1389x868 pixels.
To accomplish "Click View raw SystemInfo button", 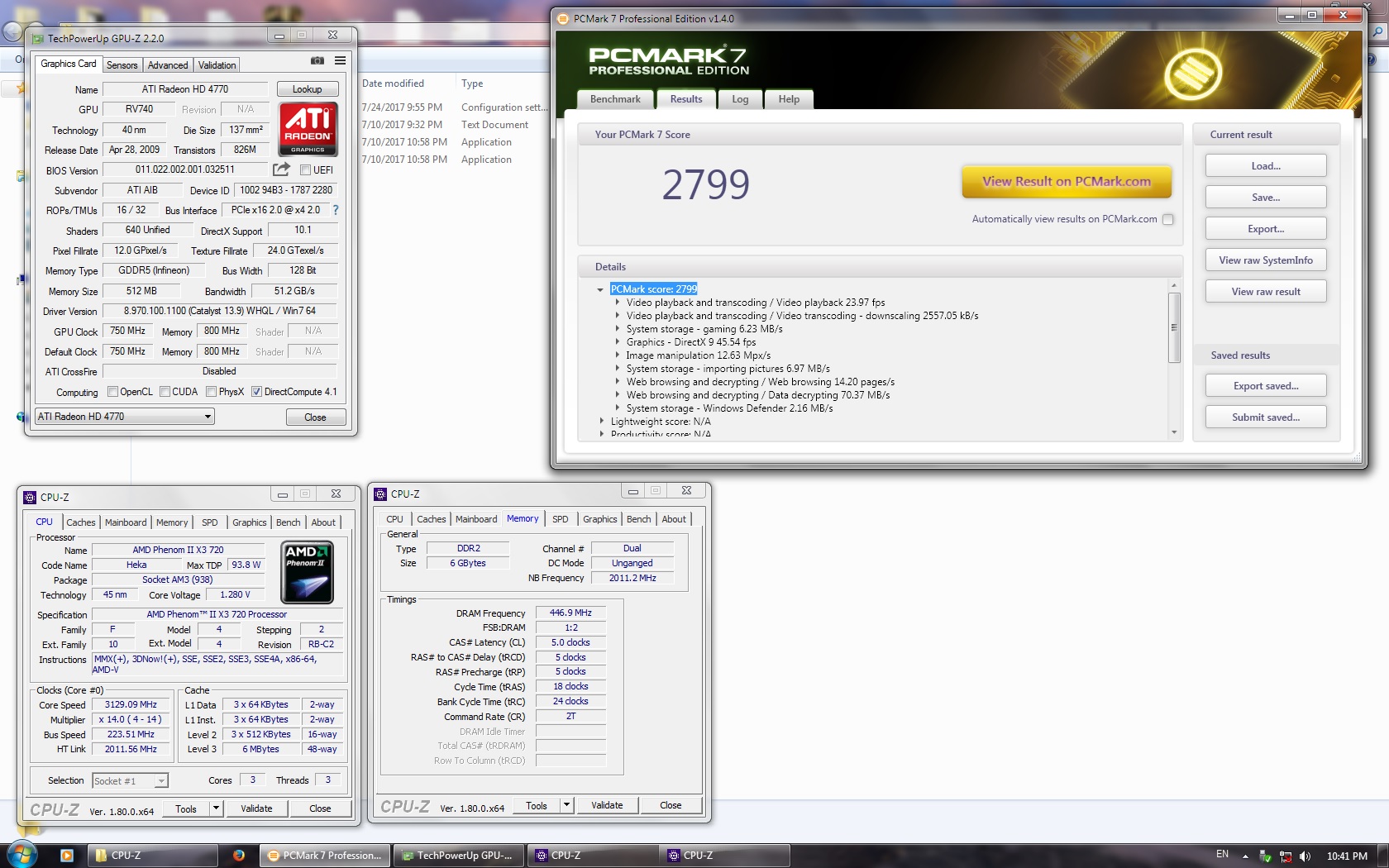I will [x=1266, y=260].
